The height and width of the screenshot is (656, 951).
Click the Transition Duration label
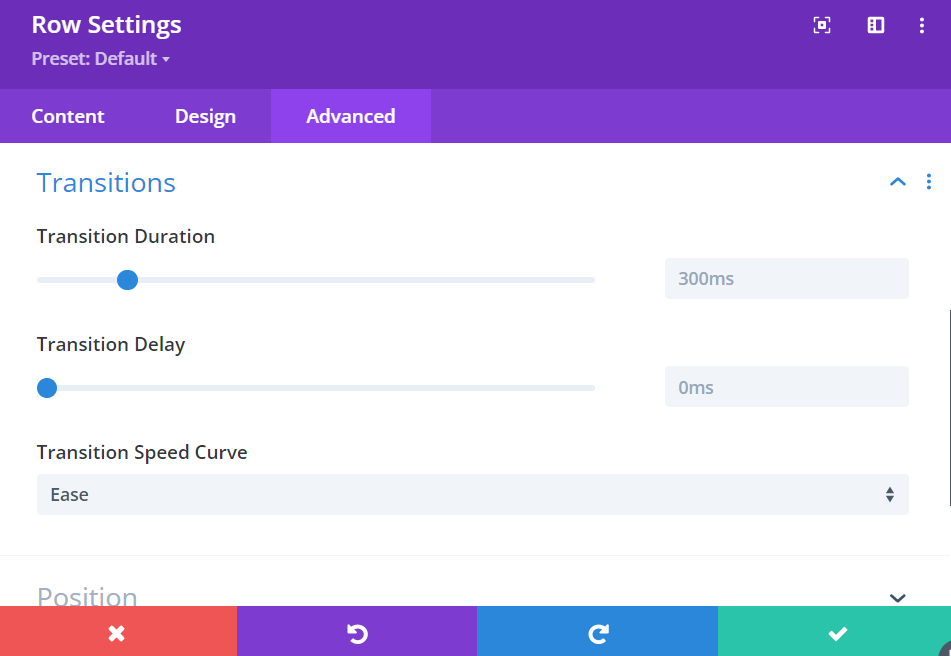[x=126, y=236]
